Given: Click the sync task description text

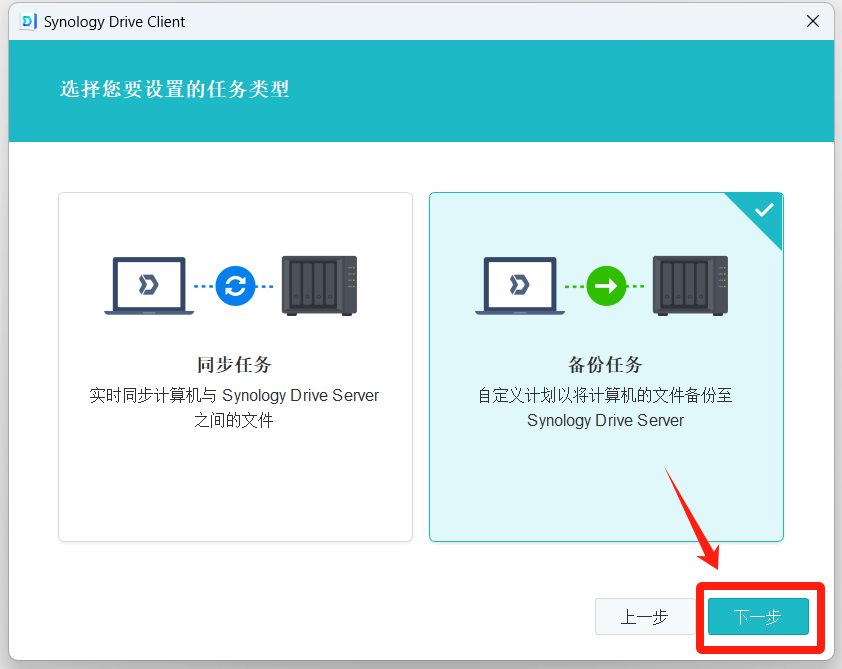Looking at the screenshot, I should click(235, 408).
